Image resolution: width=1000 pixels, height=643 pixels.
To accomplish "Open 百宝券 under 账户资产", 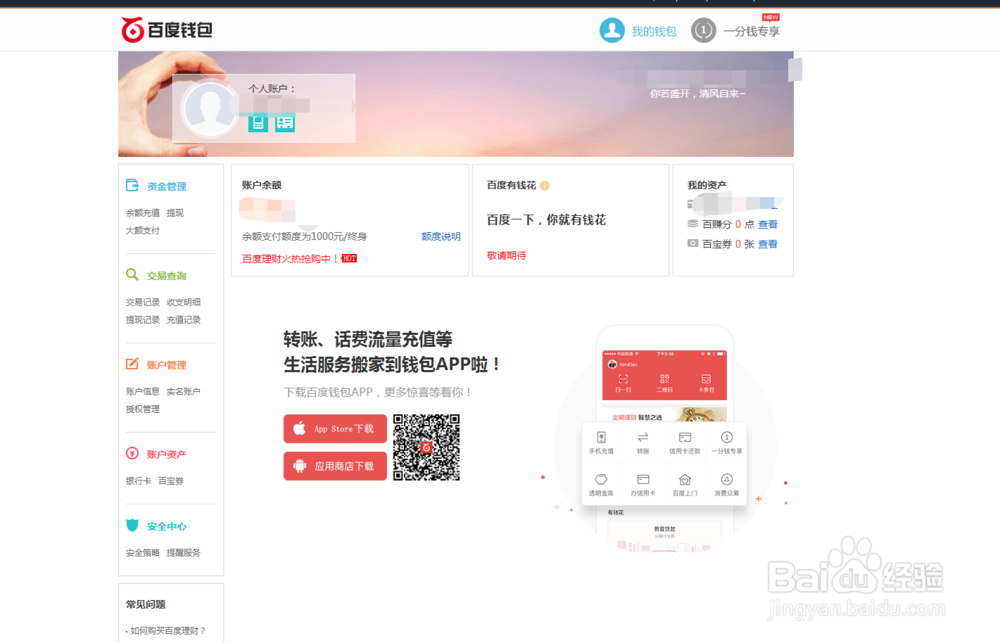I will point(171,481).
